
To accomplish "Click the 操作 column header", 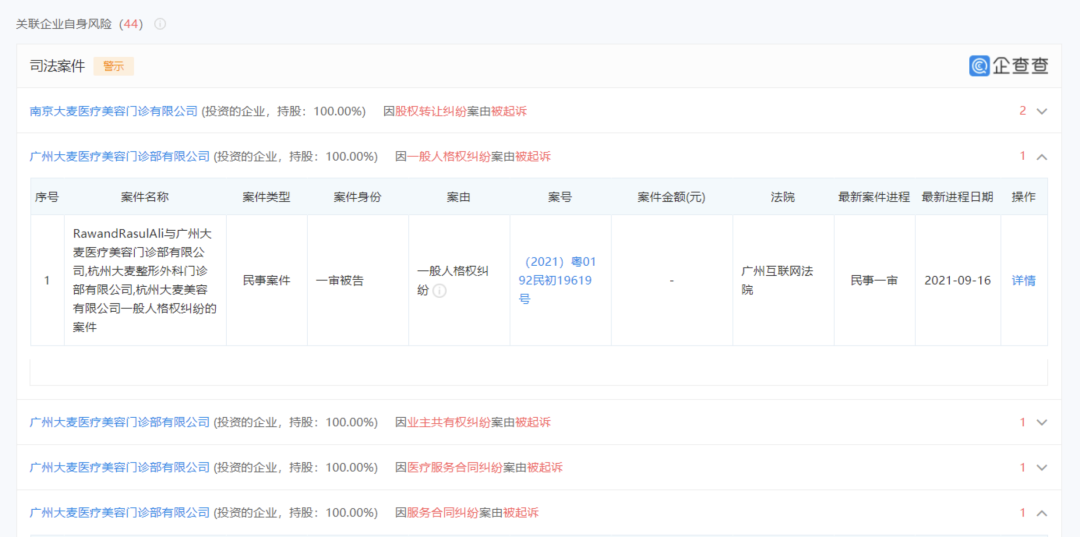I will pyautogui.click(x=1024, y=197).
